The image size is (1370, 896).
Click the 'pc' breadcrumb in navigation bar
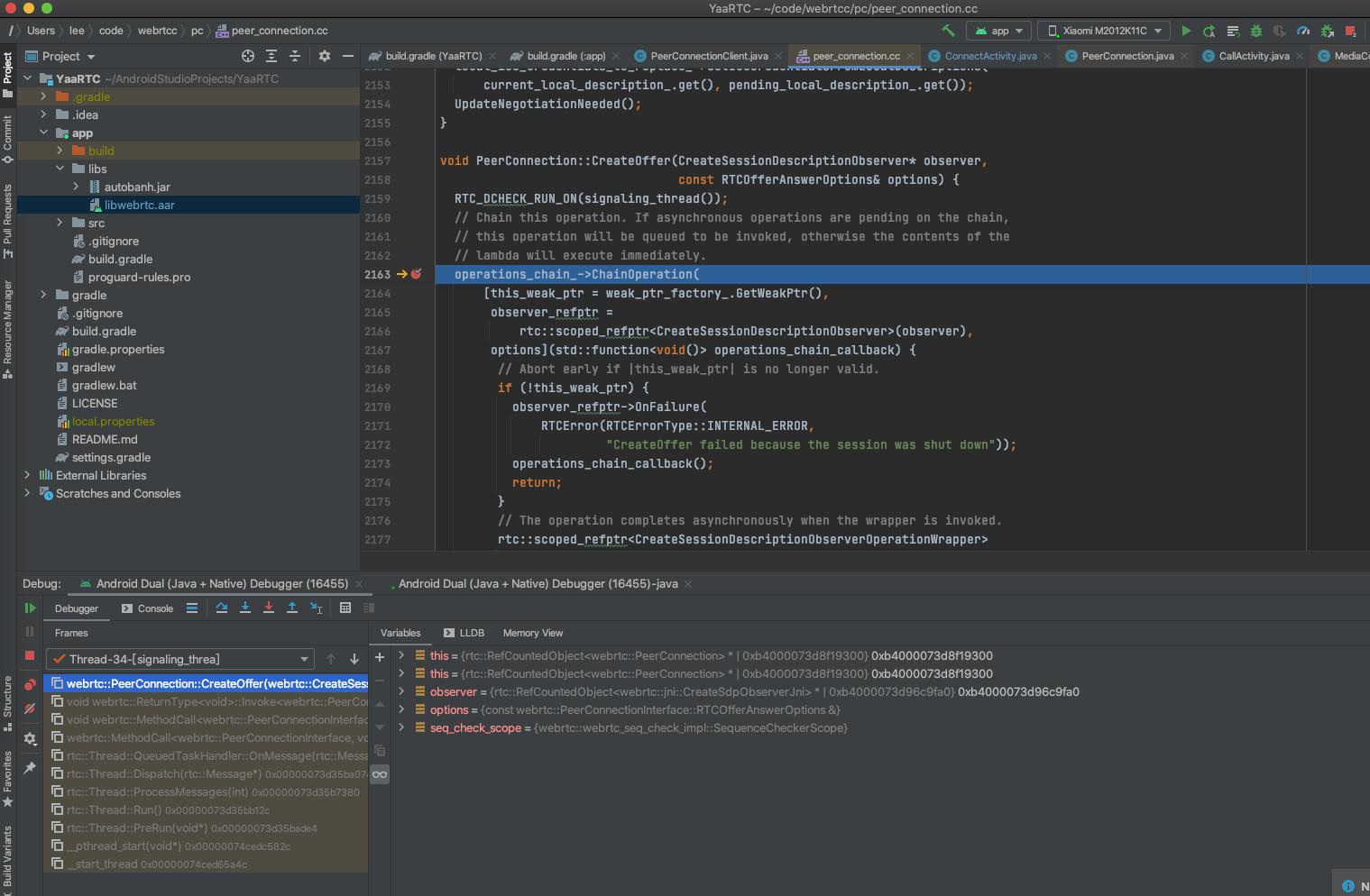pos(197,31)
